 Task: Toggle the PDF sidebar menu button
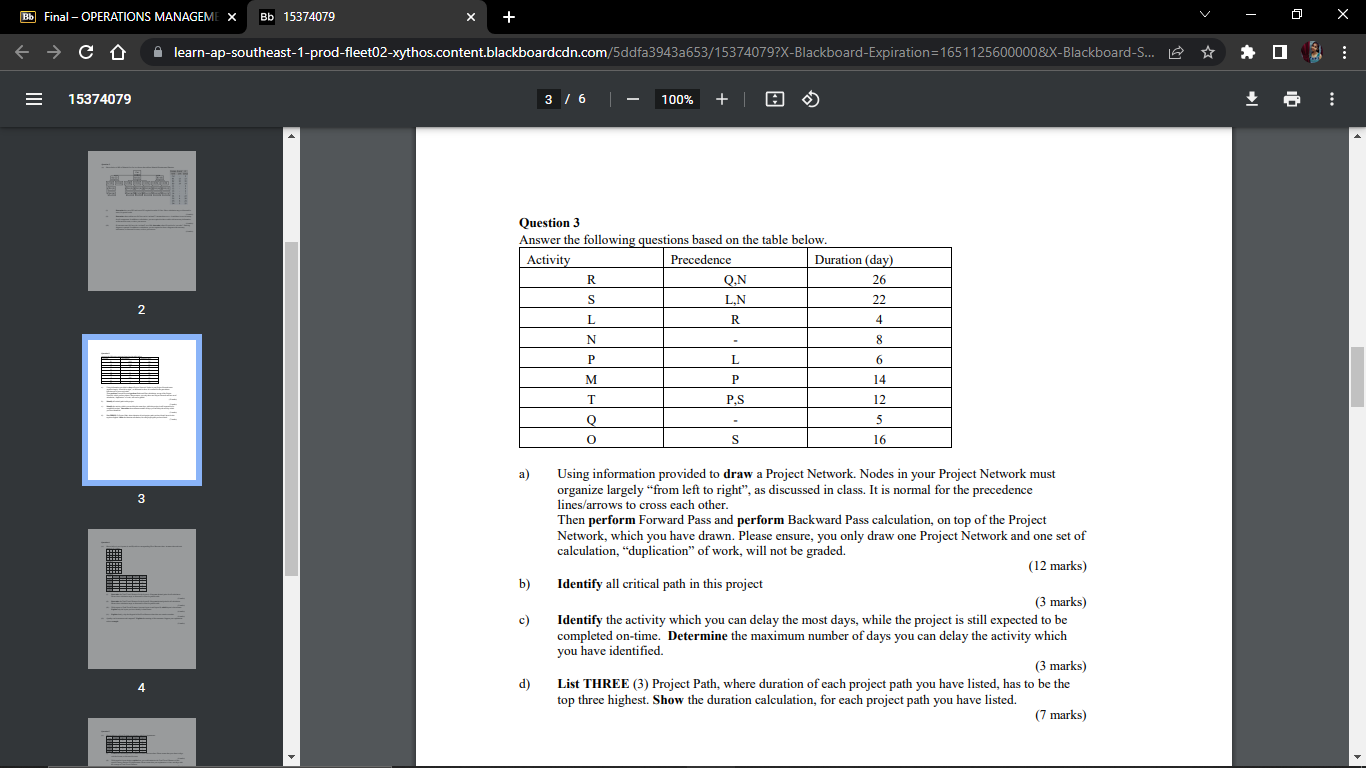pos(34,99)
